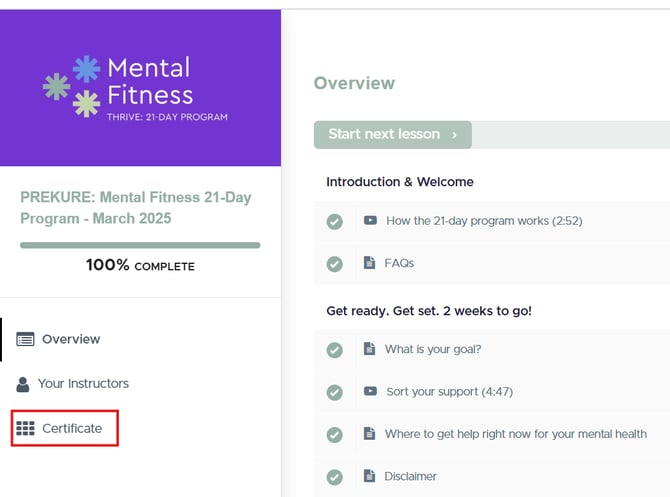This screenshot has height=497, width=670.
Task: Click the document icon beside FAQs
Action: pyautogui.click(x=369, y=263)
